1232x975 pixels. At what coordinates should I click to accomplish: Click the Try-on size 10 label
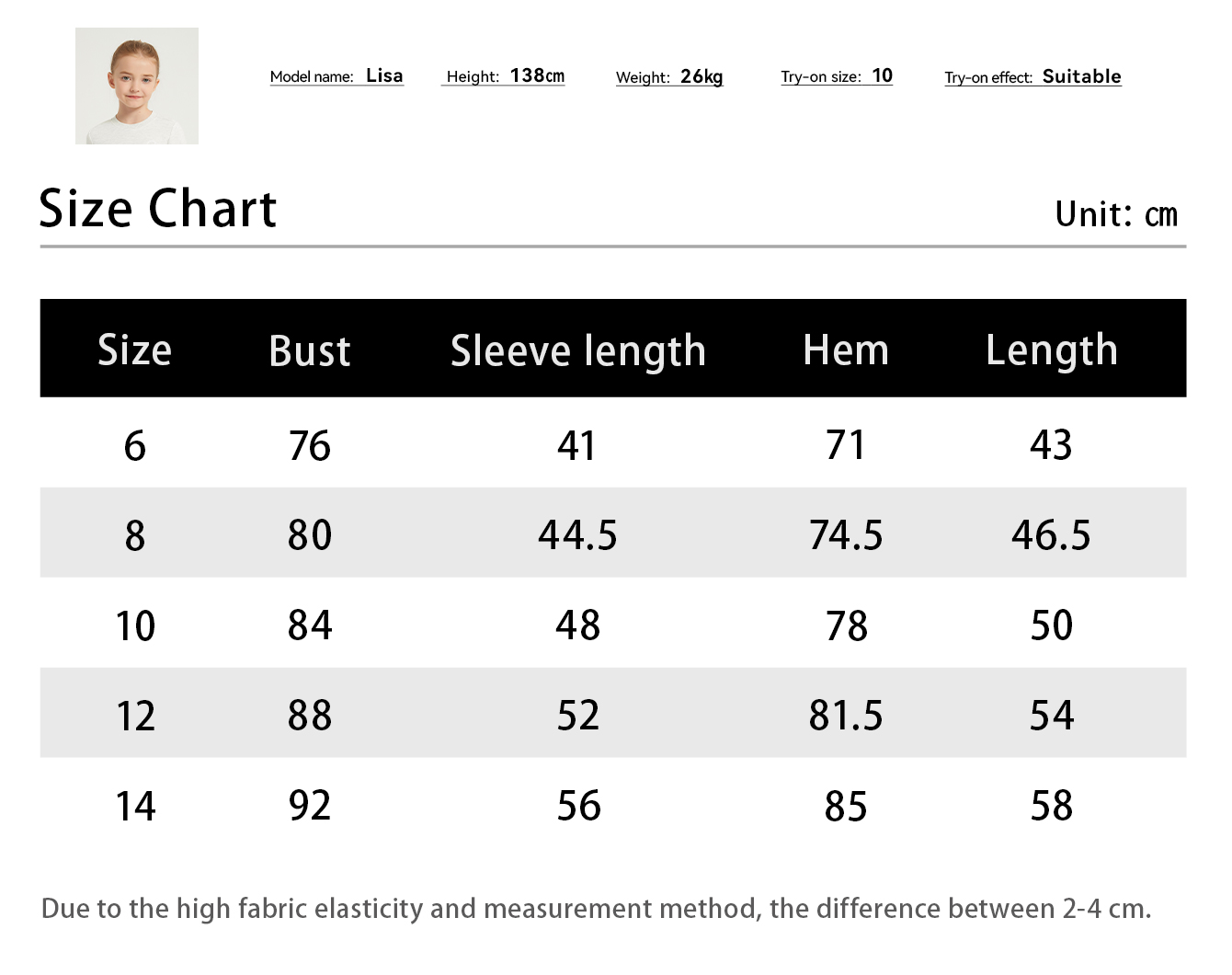[837, 76]
